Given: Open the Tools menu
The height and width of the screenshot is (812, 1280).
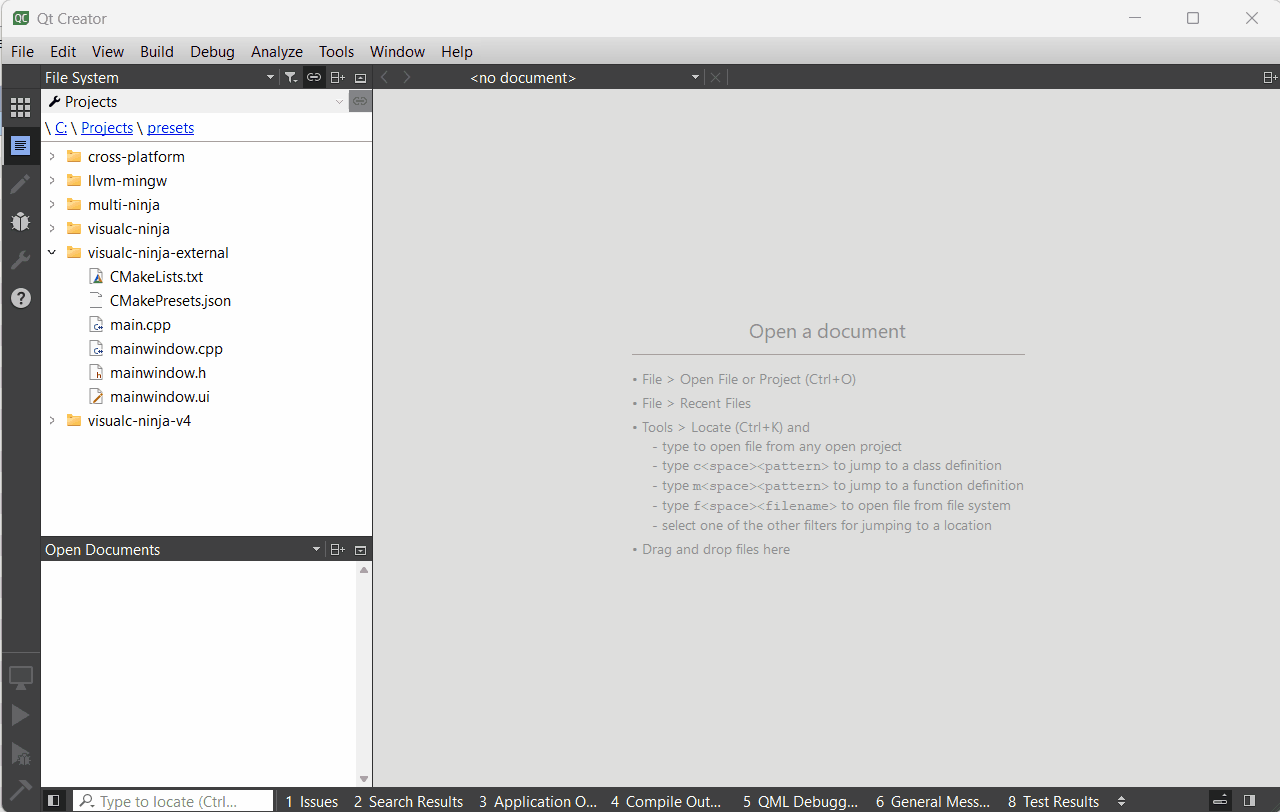Looking at the screenshot, I should 336,51.
